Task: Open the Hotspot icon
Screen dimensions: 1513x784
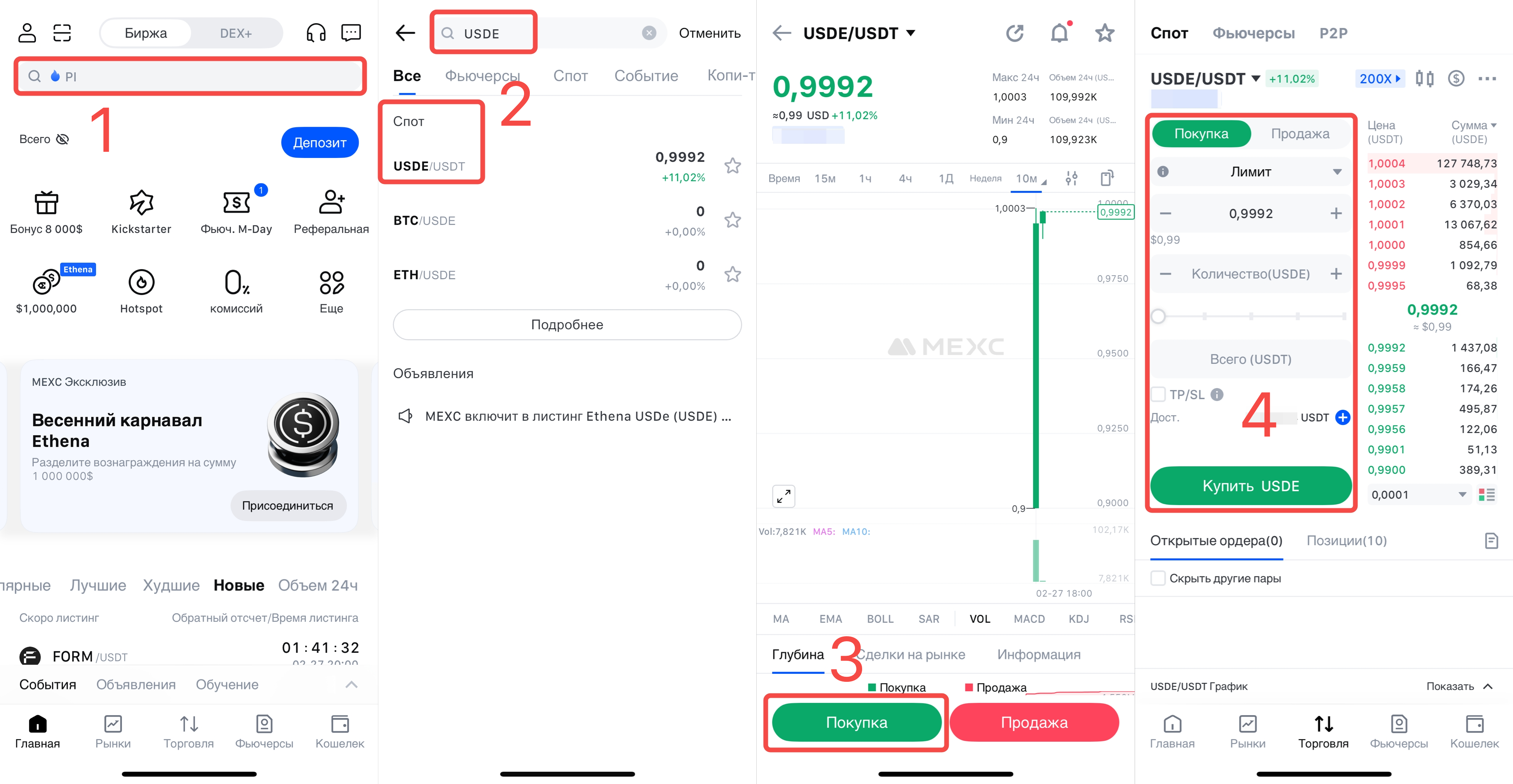Action: tap(141, 283)
